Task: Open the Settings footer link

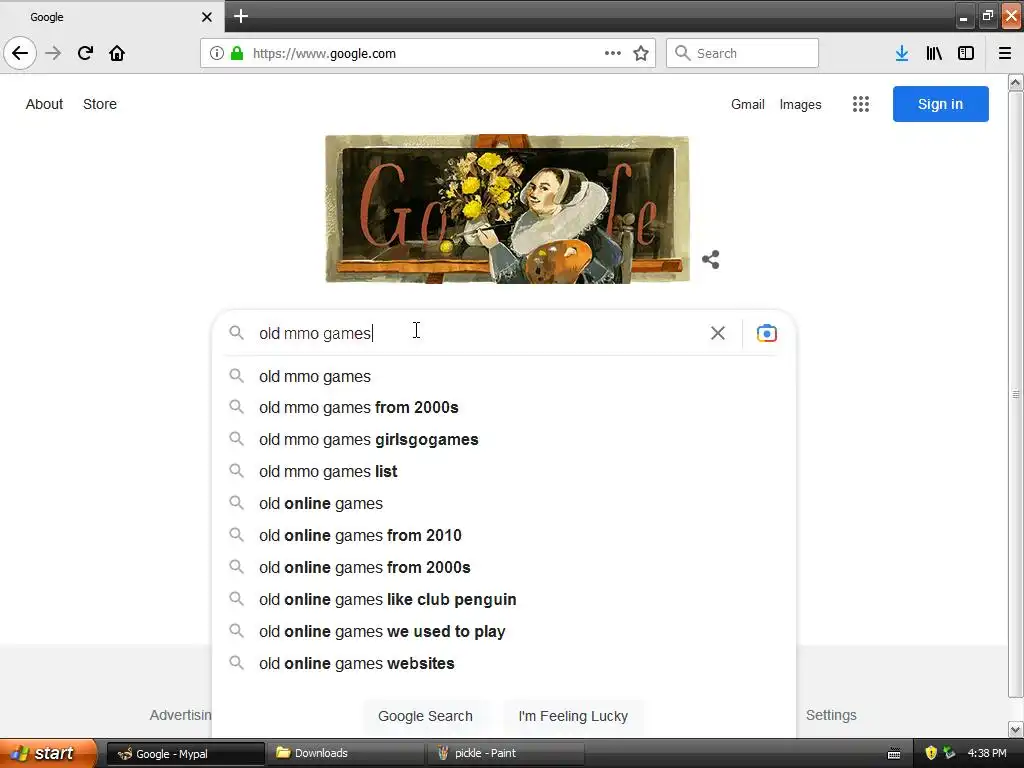Action: pyautogui.click(x=831, y=715)
